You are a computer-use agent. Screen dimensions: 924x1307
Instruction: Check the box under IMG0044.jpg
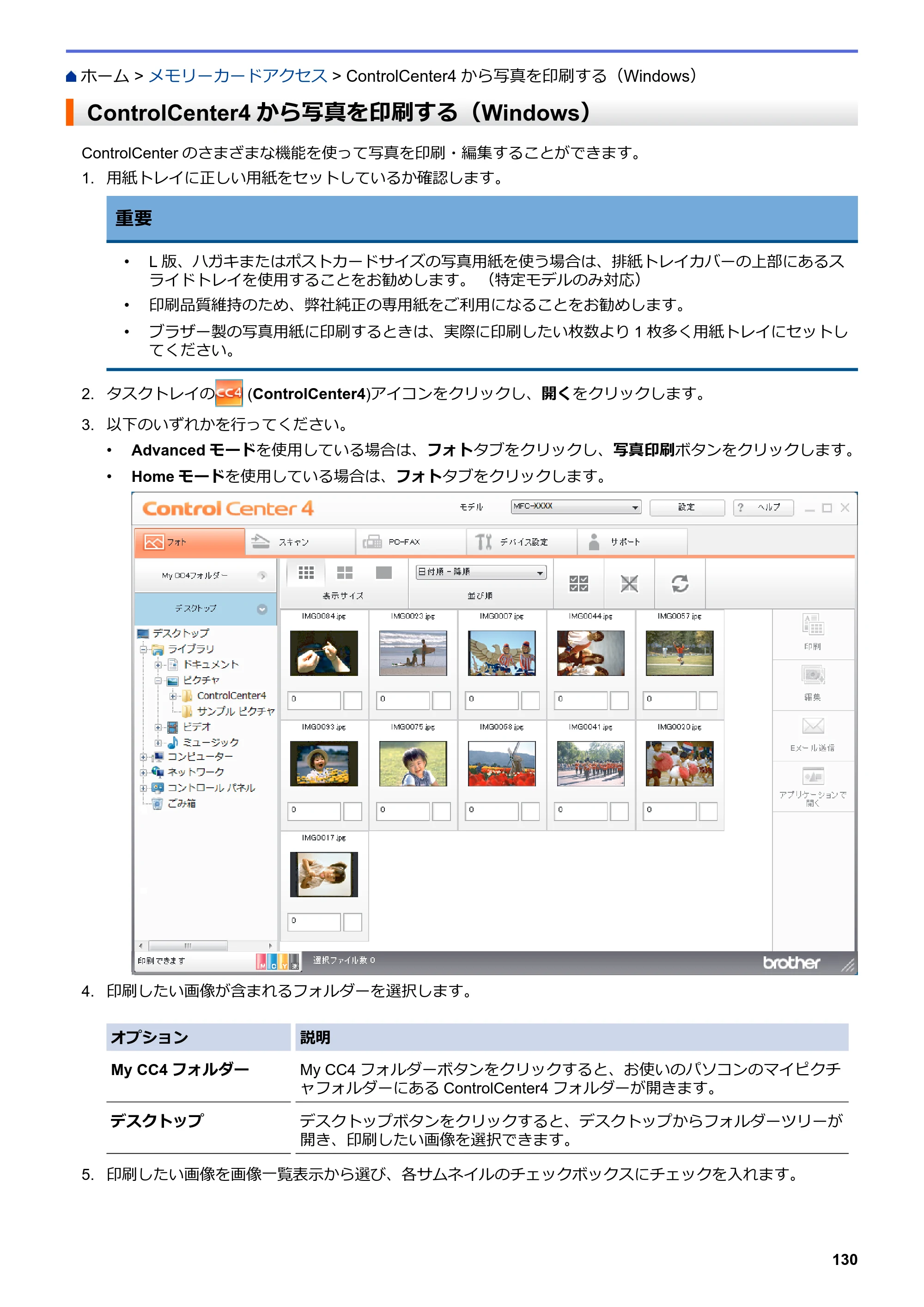[620, 700]
